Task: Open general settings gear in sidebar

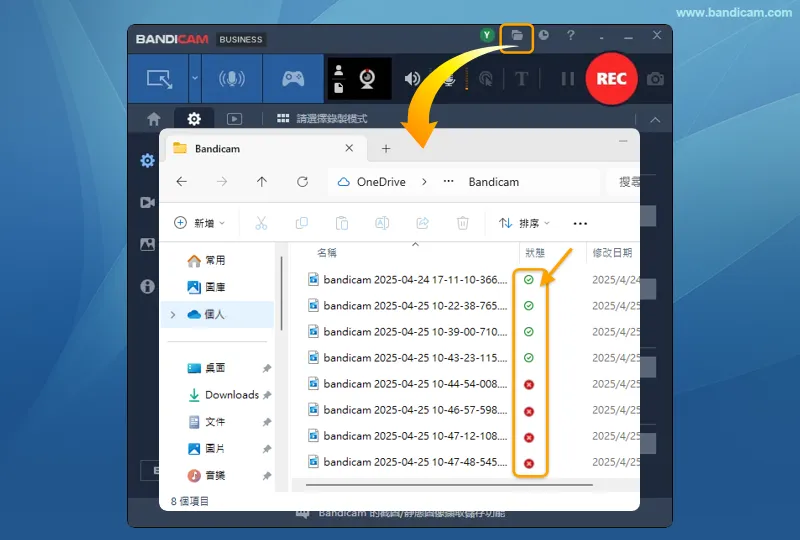Action: click(147, 161)
